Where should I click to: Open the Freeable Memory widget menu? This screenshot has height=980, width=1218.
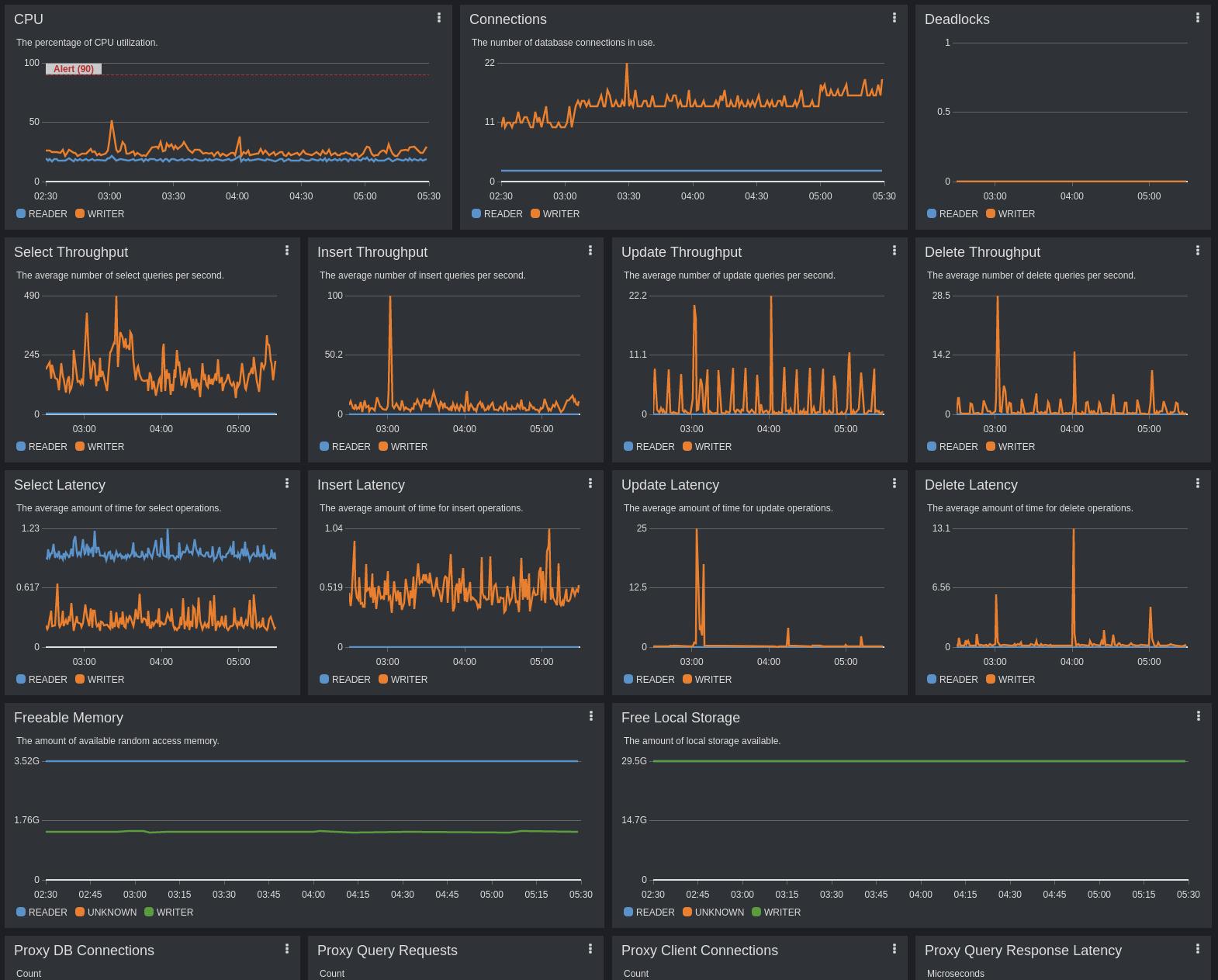(591, 715)
